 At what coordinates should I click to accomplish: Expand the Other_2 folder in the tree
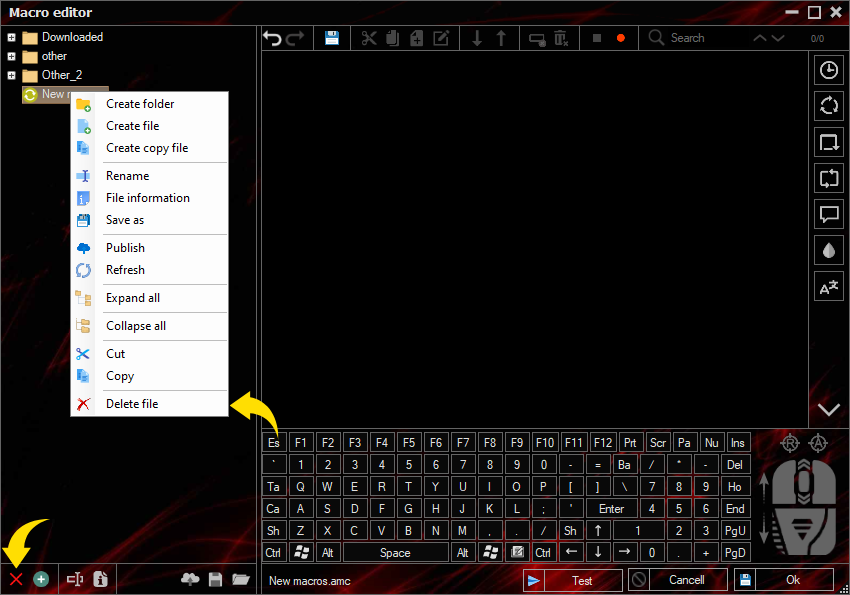point(9,75)
